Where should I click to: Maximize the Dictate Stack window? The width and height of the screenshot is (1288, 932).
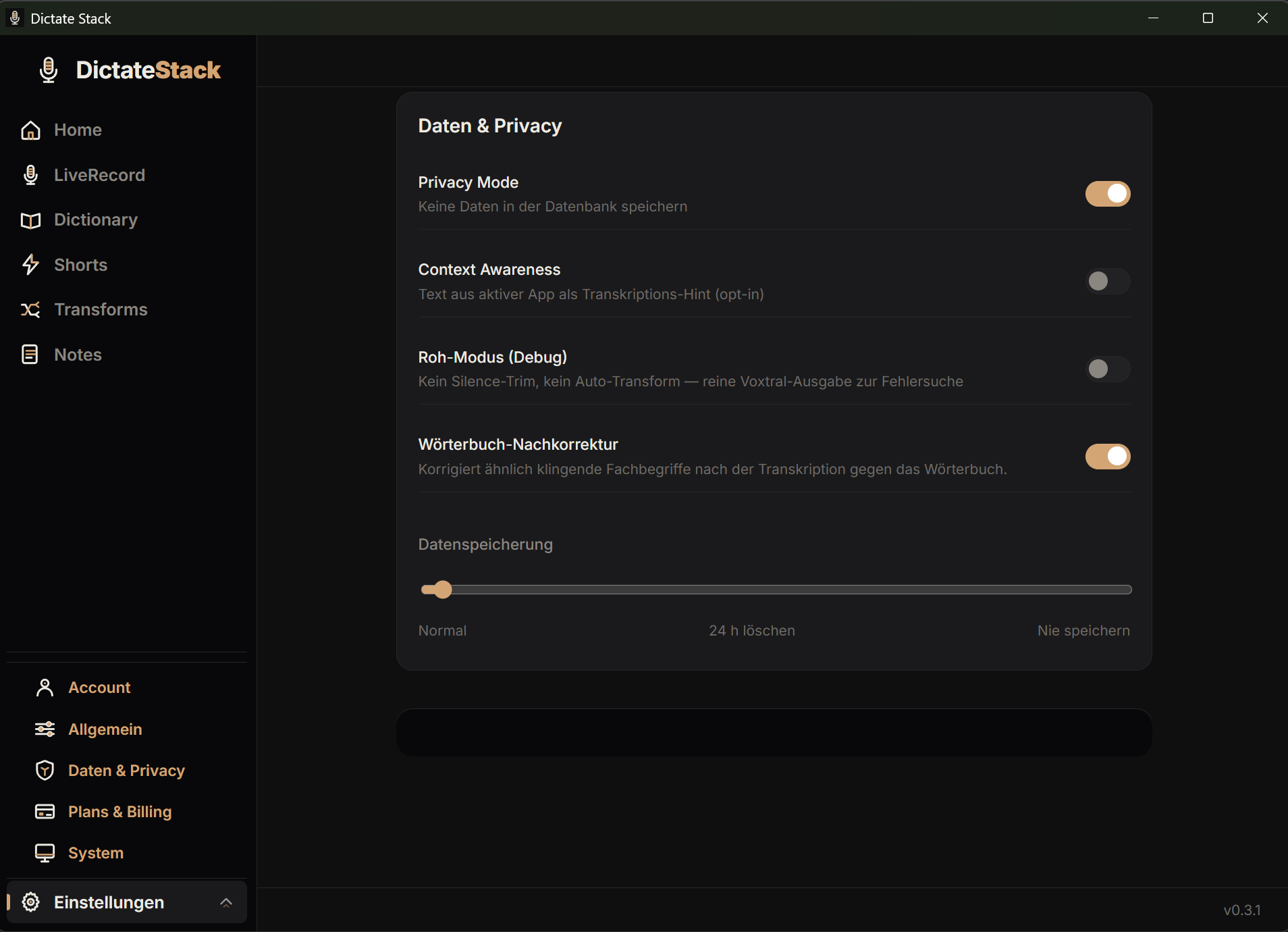point(1208,18)
